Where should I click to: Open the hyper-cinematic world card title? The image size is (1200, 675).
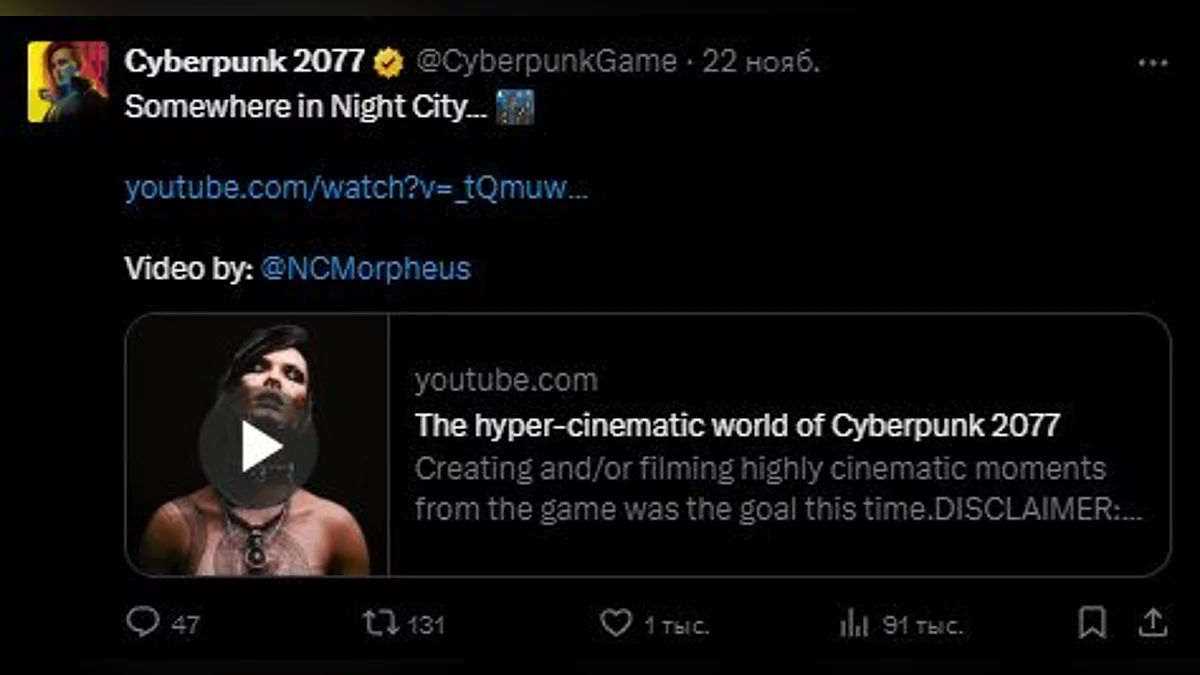(737, 426)
